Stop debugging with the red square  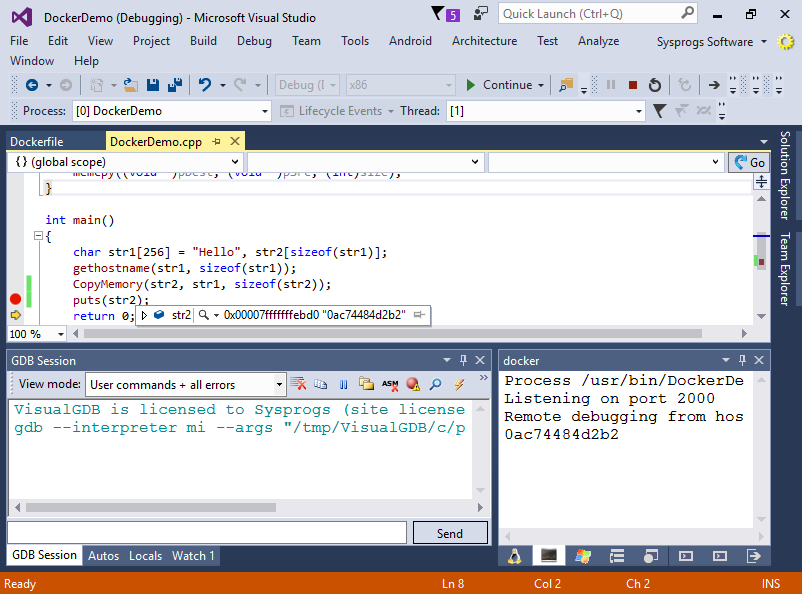[633, 85]
